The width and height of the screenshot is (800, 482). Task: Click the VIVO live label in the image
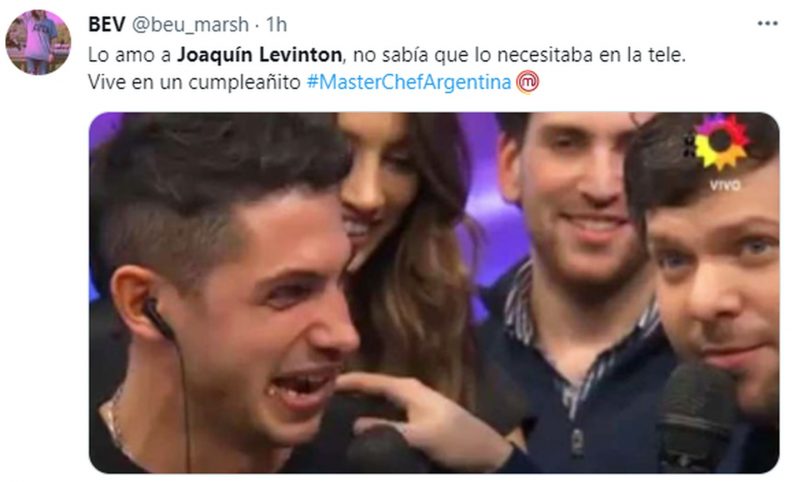(724, 185)
